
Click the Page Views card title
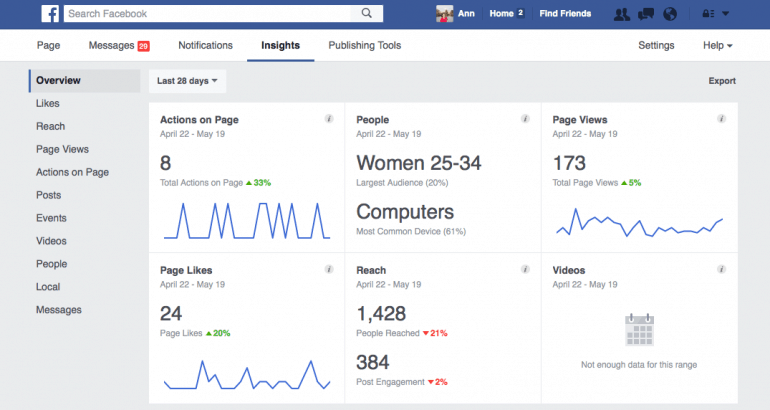coord(580,120)
